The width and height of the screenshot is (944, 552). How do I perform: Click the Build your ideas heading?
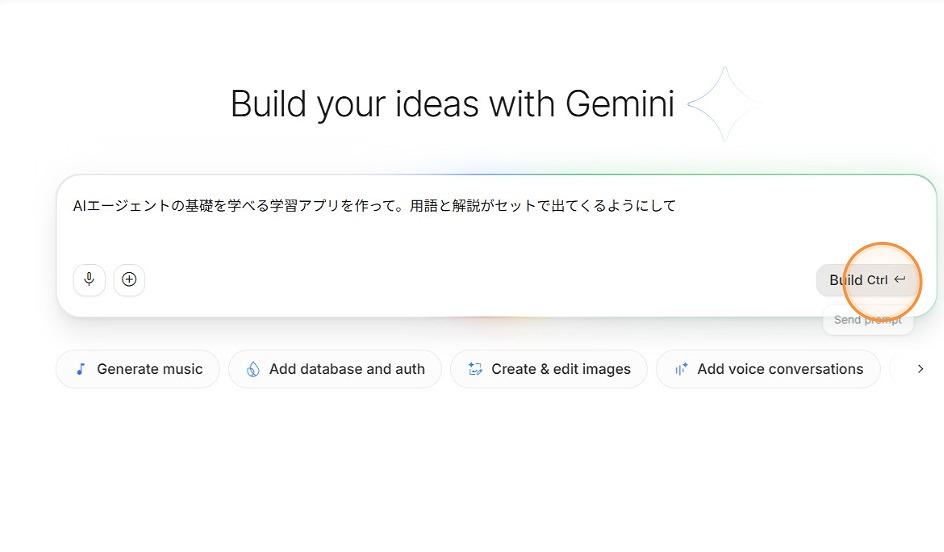pyautogui.click(x=452, y=104)
